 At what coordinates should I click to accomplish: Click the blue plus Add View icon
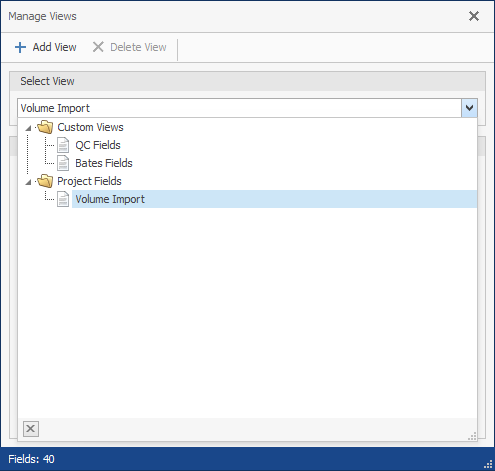click(x=20, y=47)
